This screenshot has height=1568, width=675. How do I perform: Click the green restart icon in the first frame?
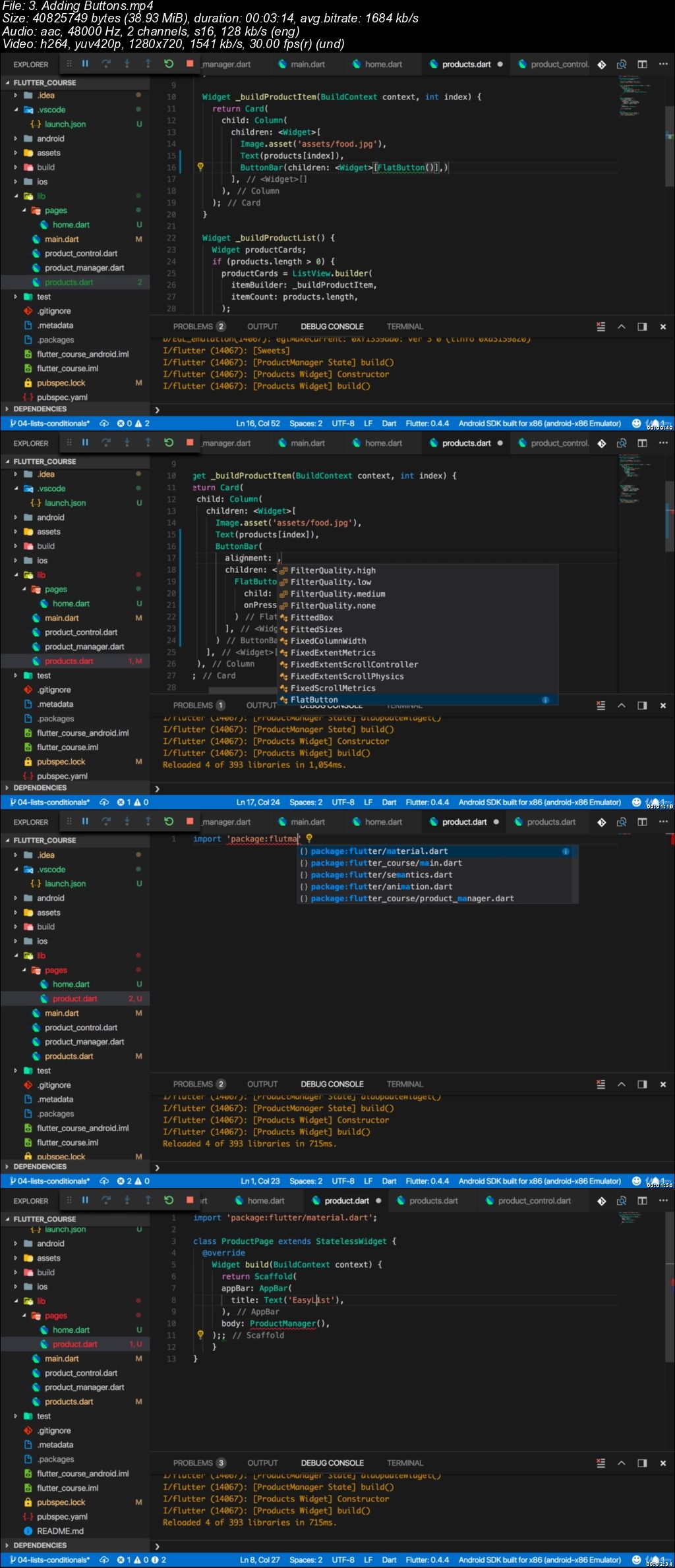(x=169, y=64)
